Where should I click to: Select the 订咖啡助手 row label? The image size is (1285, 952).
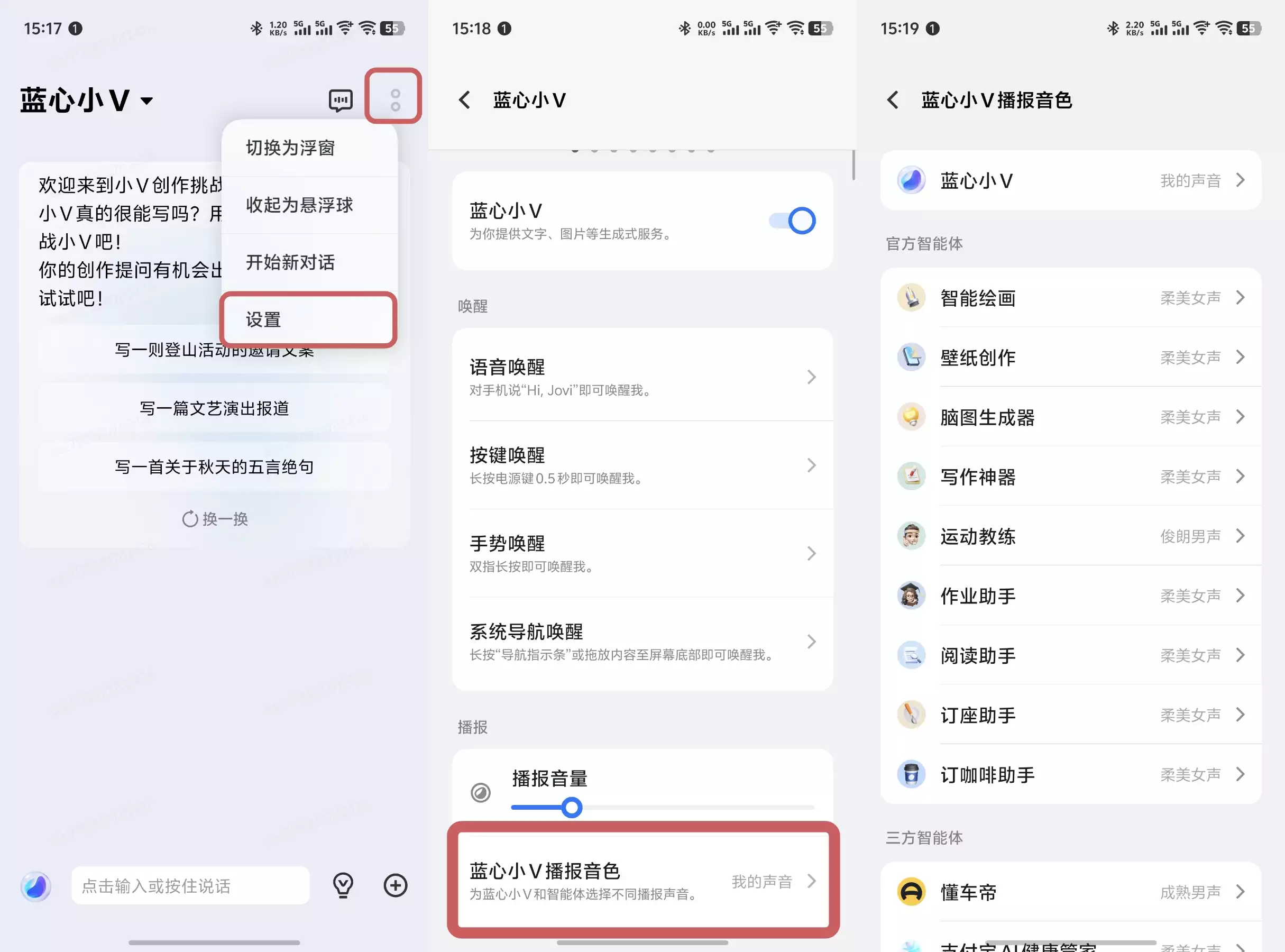tap(987, 775)
